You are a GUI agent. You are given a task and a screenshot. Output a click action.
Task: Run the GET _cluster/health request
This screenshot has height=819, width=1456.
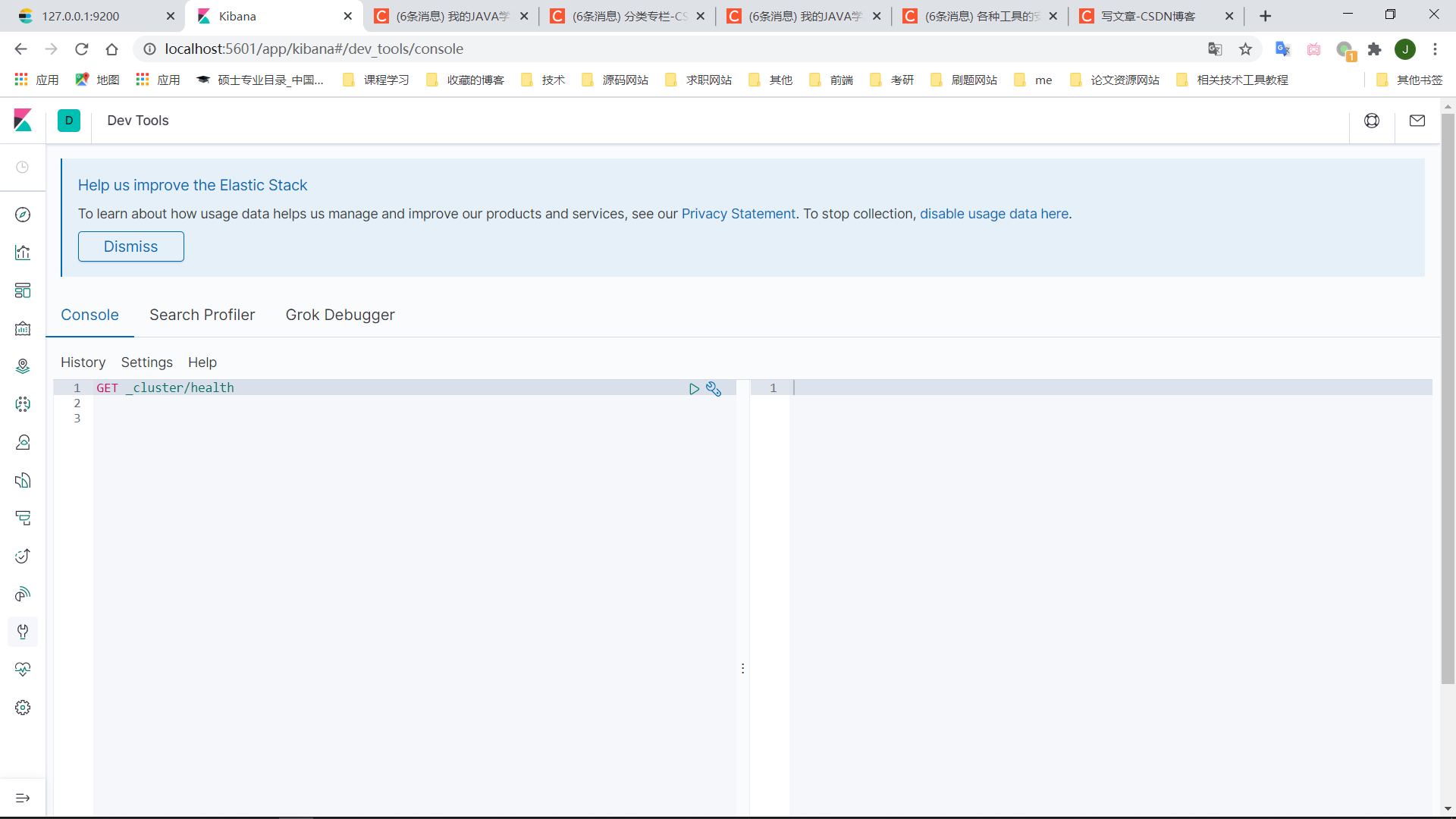click(694, 389)
